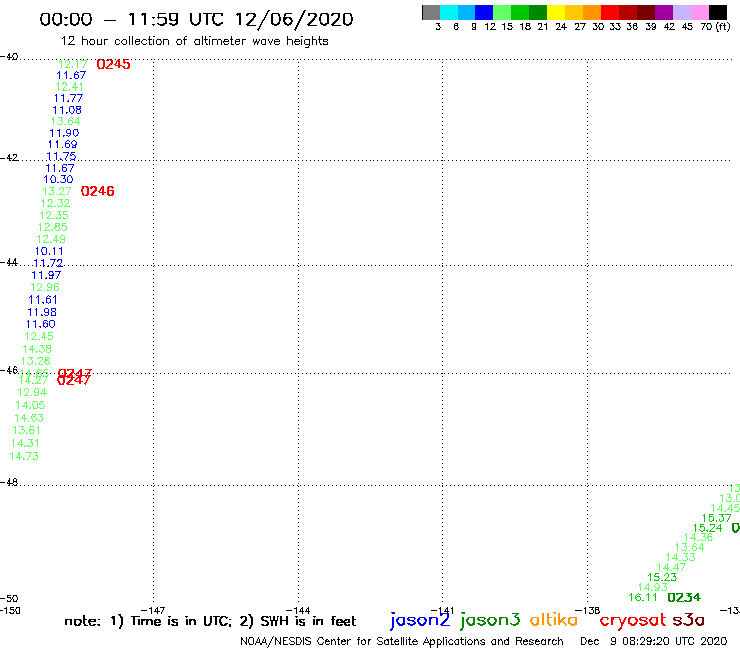Select the lavender swatch in the color scale
Screen dimensions: 740x650
click(x=681, y=12)
